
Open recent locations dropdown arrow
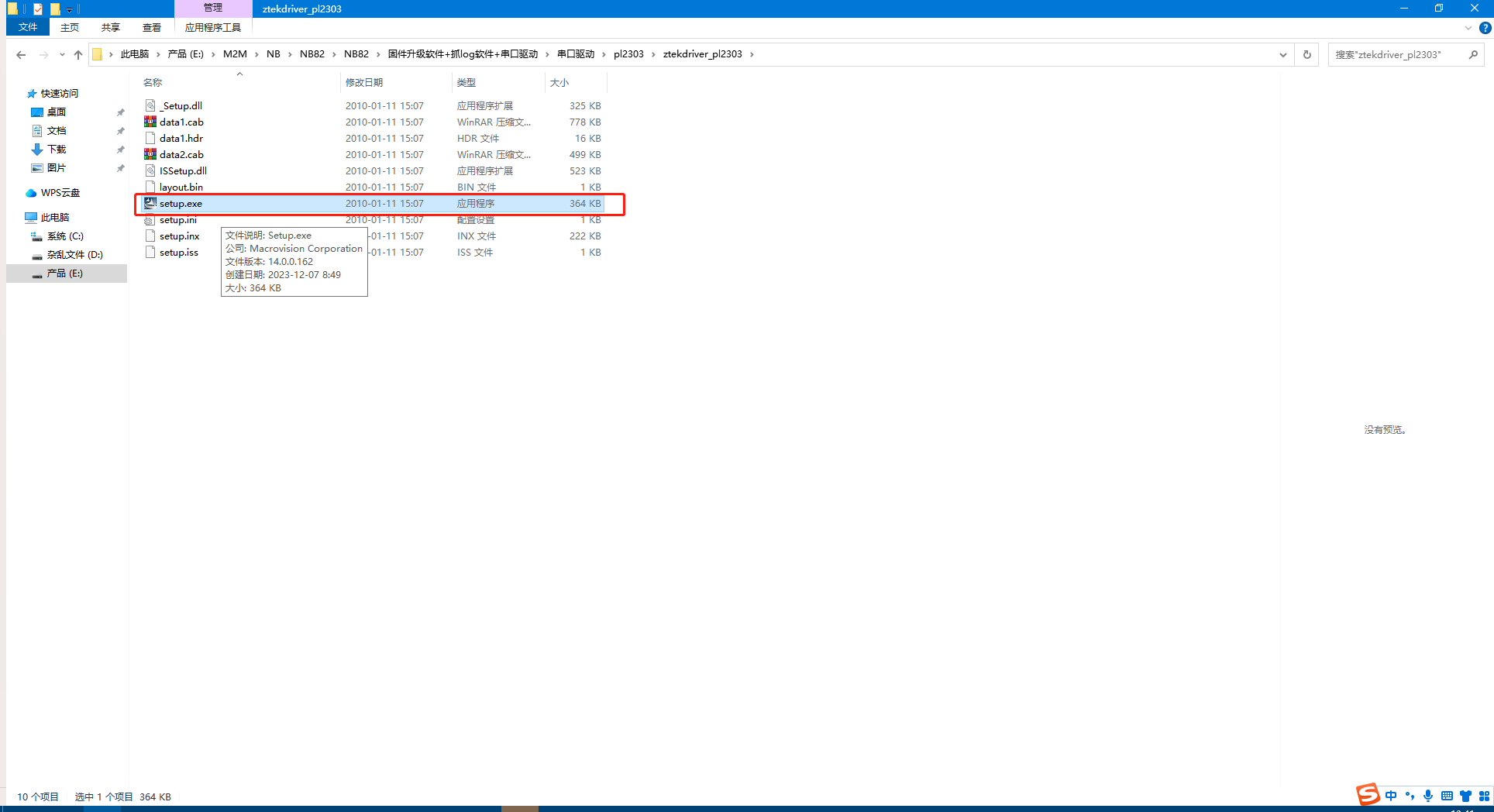pos(62,54)
